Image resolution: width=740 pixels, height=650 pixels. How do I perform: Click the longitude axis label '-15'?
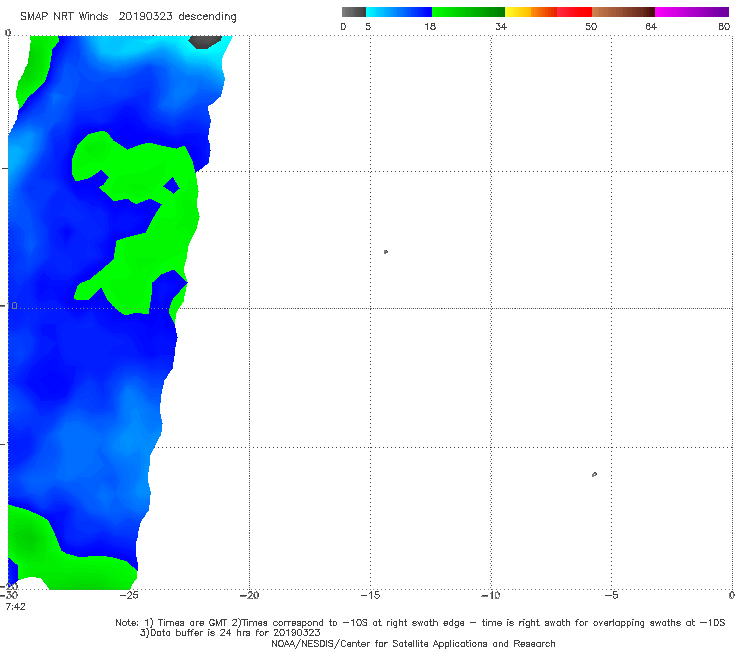click(x=370, y=595)
